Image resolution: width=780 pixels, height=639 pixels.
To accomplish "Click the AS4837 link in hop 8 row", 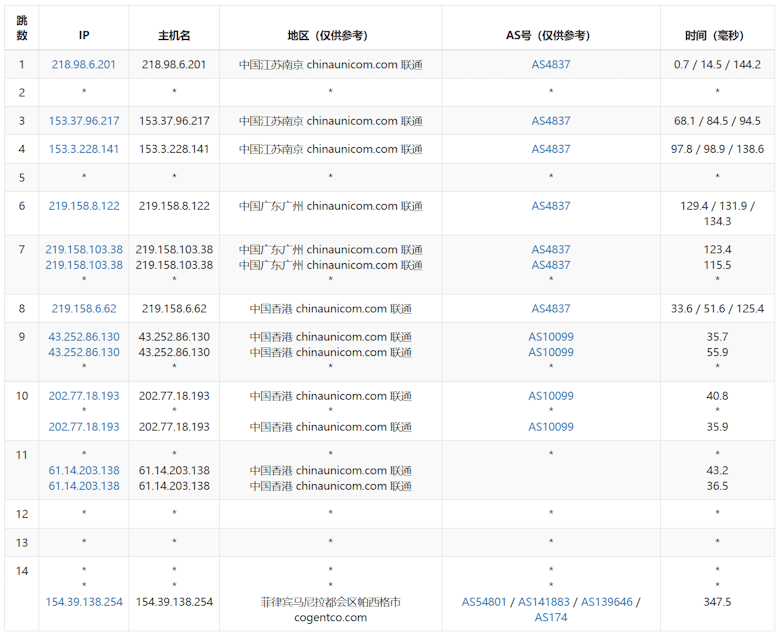I will (x=550, y=309).
